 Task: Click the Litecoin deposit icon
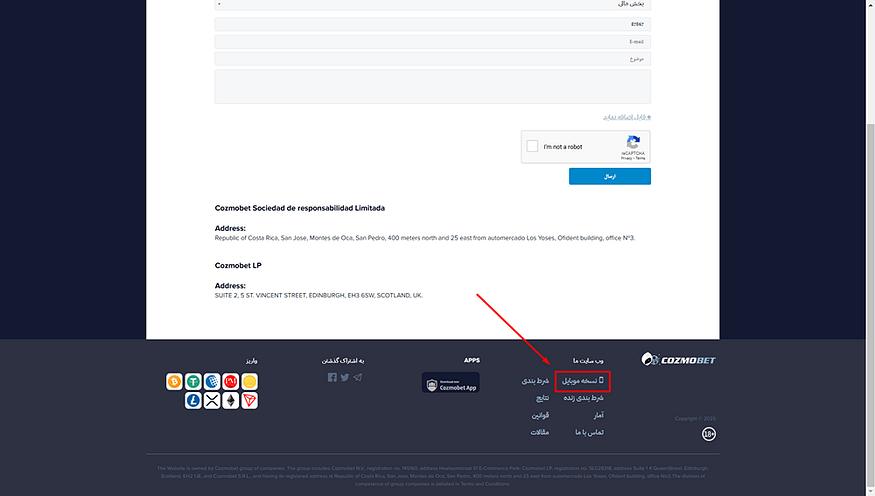193,401
